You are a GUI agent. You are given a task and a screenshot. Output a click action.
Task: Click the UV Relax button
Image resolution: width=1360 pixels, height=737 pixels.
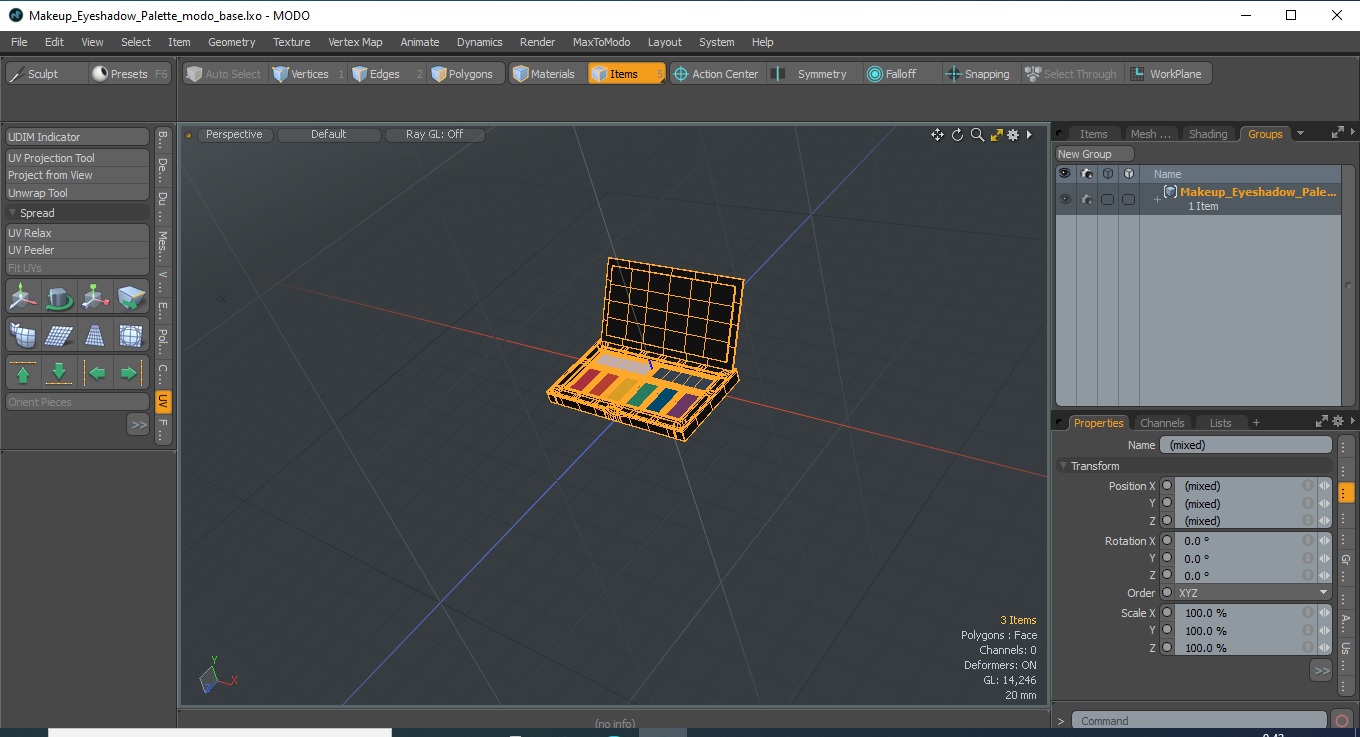pos(78,233)
